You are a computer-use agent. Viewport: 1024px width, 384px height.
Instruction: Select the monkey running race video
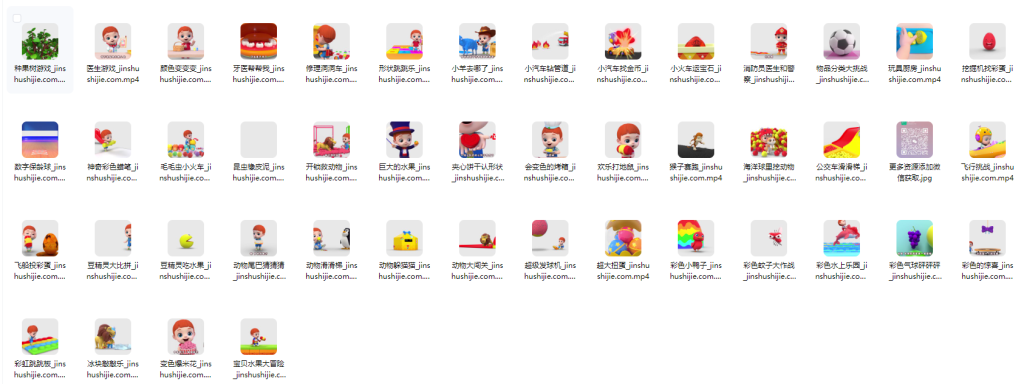point(696,140)
